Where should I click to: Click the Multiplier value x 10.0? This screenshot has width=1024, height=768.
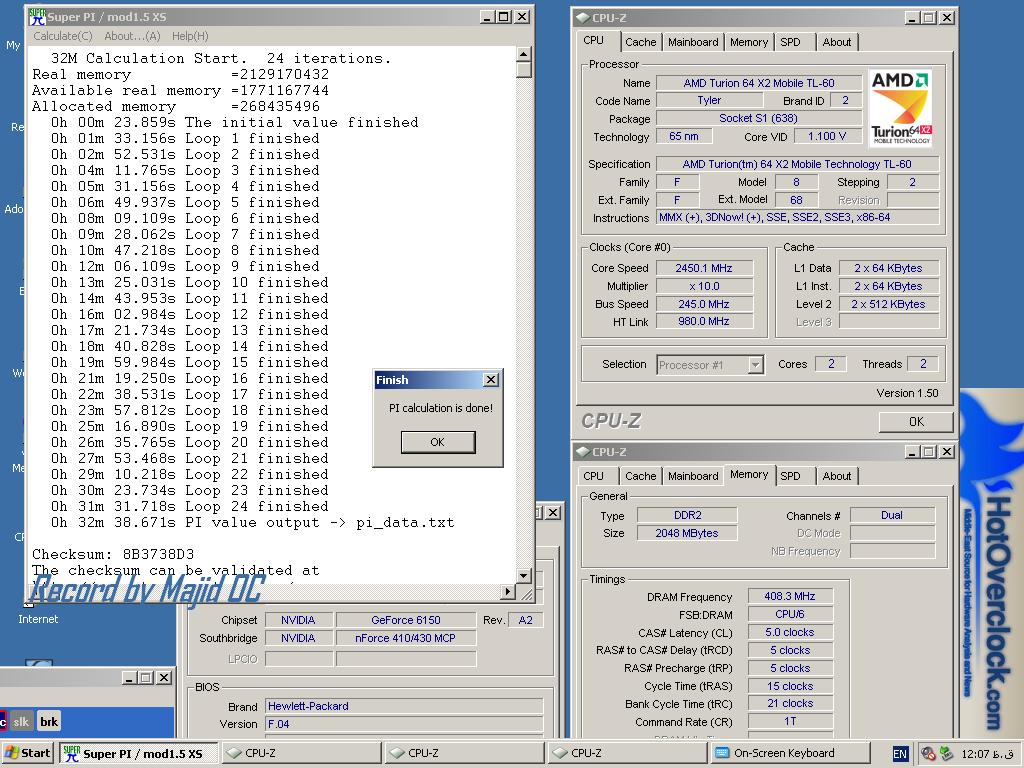click(704, 286)
